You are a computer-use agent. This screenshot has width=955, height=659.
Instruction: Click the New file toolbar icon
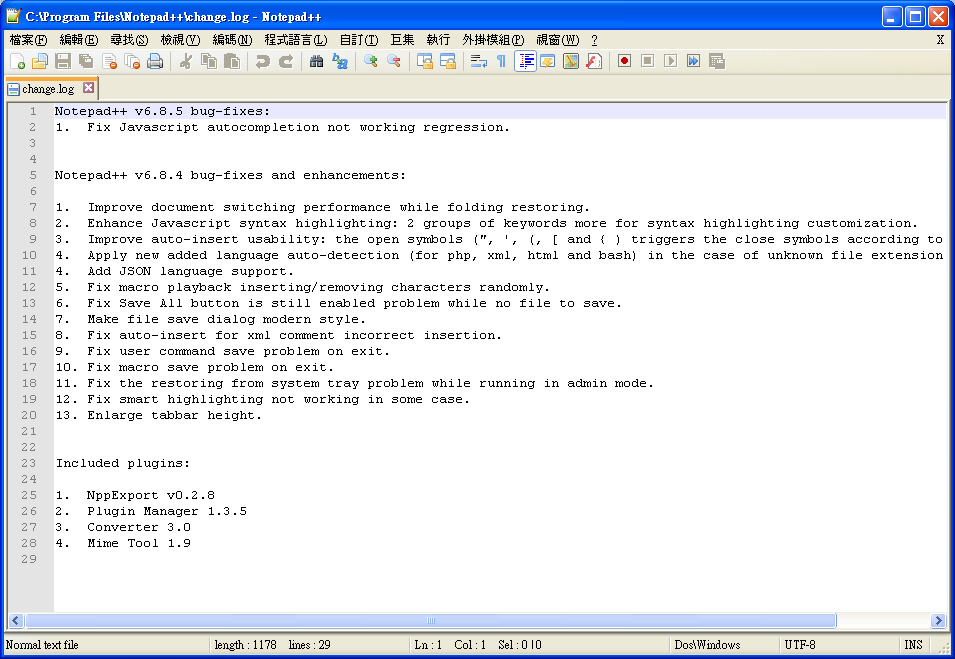pyautogui.click(x=17, y=62)
